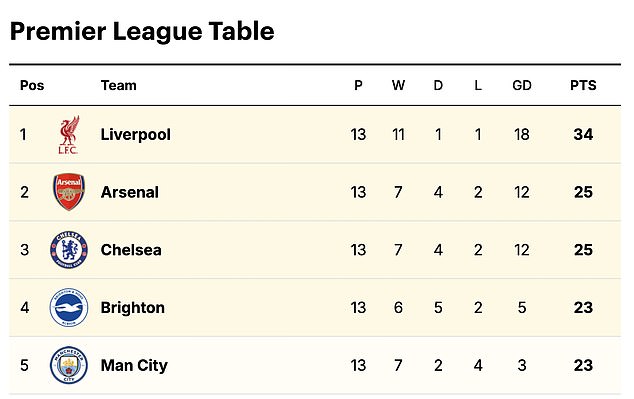The image size is (634, 399).
Task: Click the Man City club crest
Action: [69, 365]
